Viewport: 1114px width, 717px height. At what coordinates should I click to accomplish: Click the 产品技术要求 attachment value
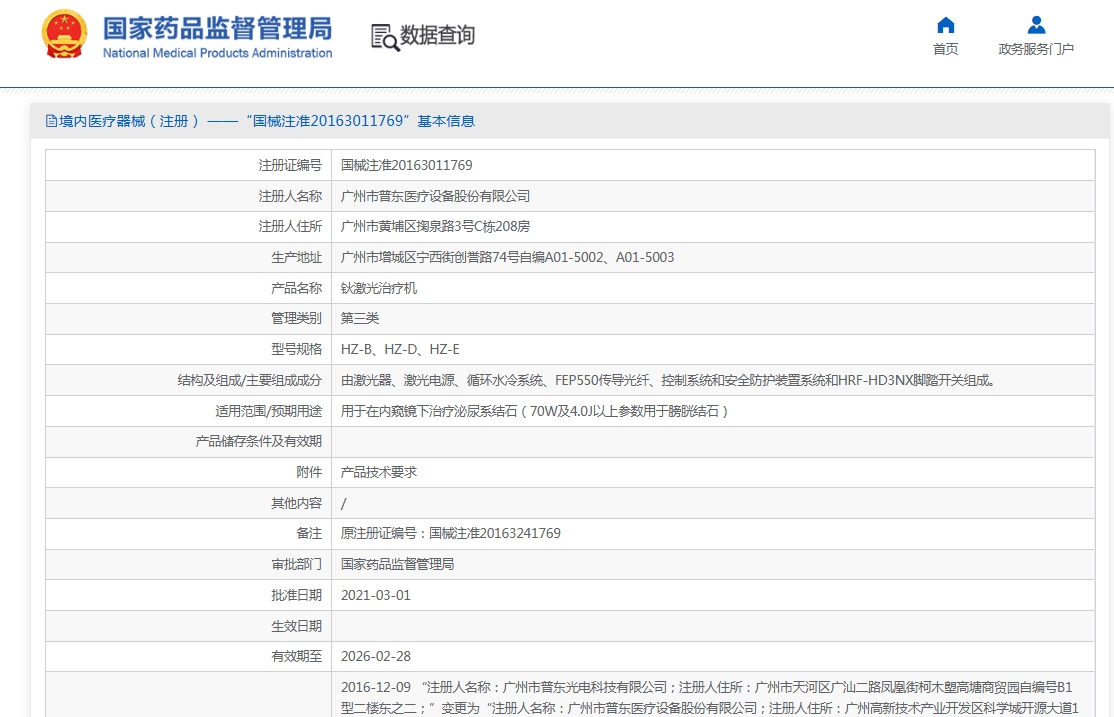point(379,473)
